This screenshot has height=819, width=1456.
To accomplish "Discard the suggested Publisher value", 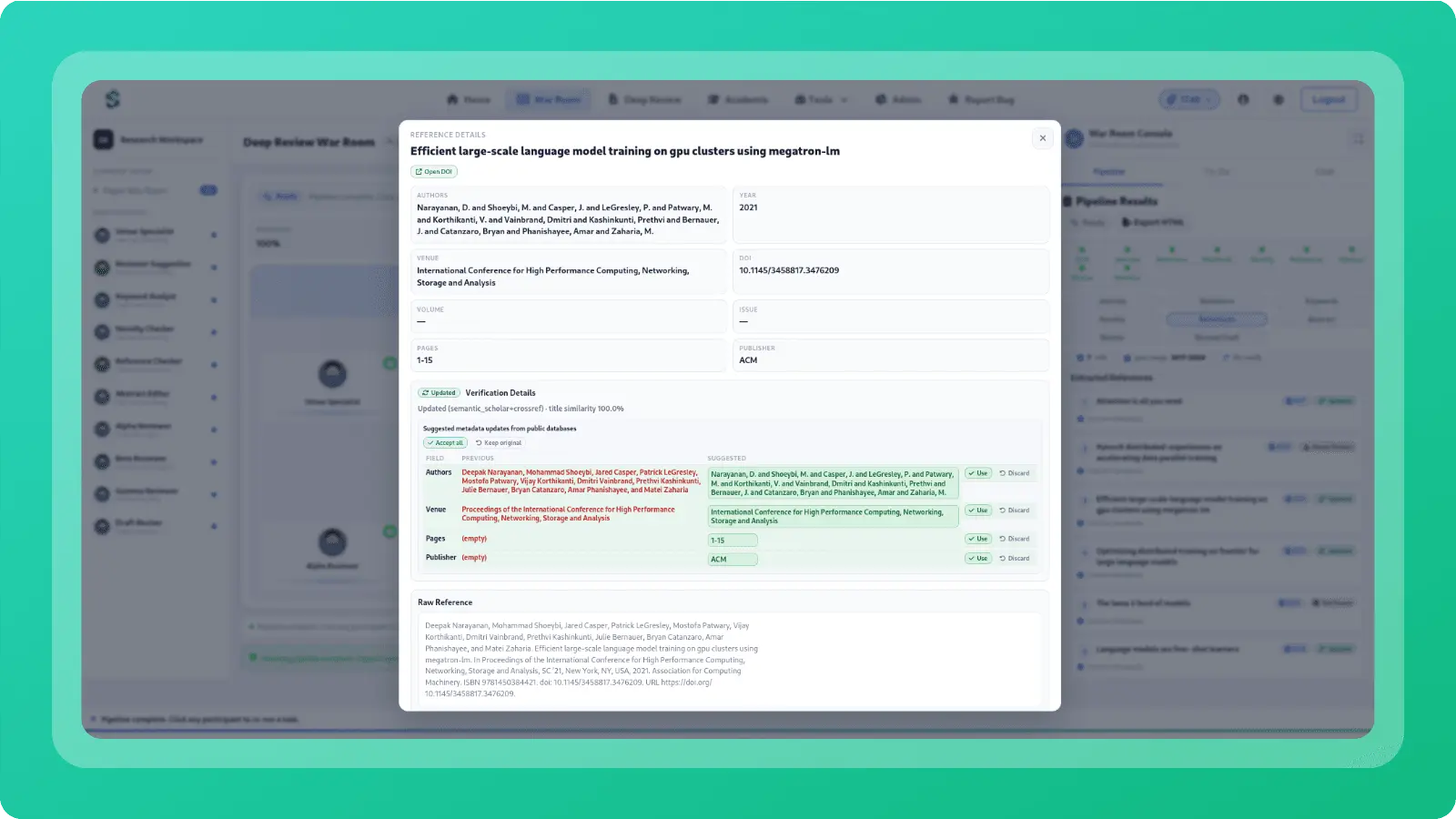I will (x=1015, y=559).
